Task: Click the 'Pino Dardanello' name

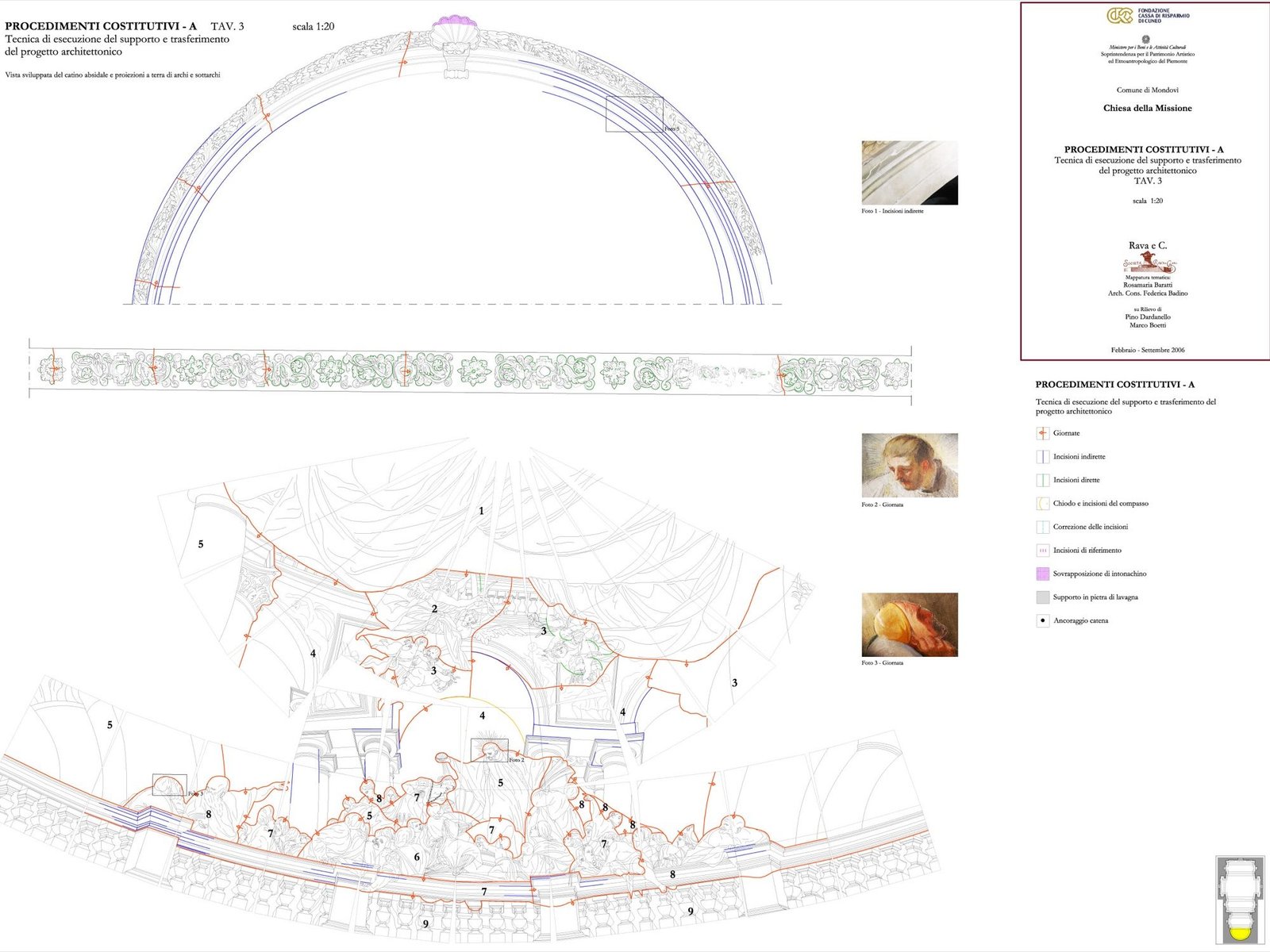Action: tap(1148, 317)
